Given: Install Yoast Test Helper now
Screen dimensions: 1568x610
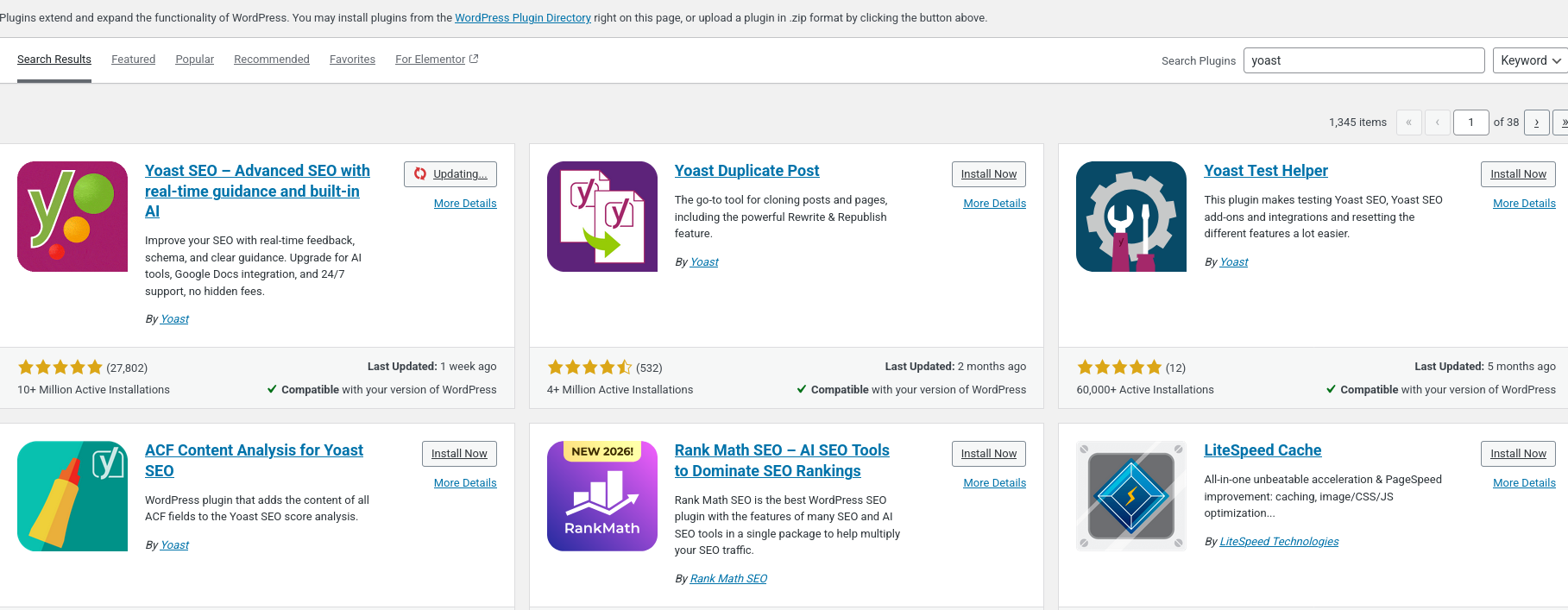Looking at the screenshot, I should [1518, 173].
